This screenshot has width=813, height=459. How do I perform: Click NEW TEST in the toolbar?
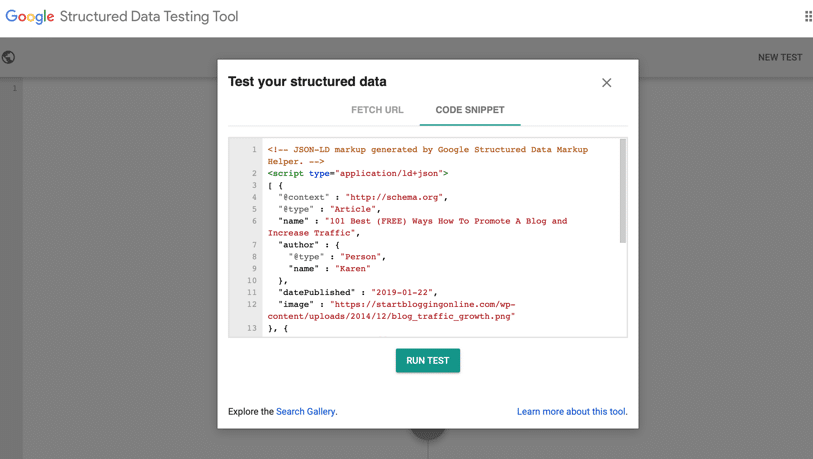780,57
